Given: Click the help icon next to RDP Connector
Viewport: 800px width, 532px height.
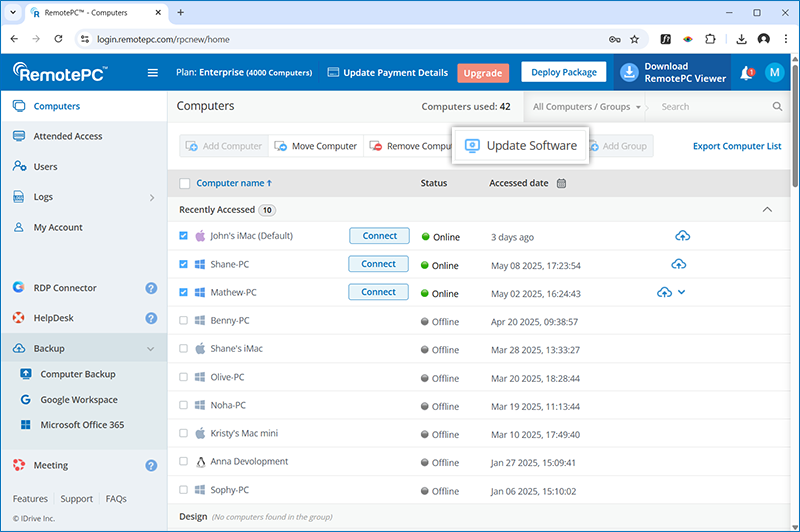Looking at the screenshot, I should (x=151, y=288).
